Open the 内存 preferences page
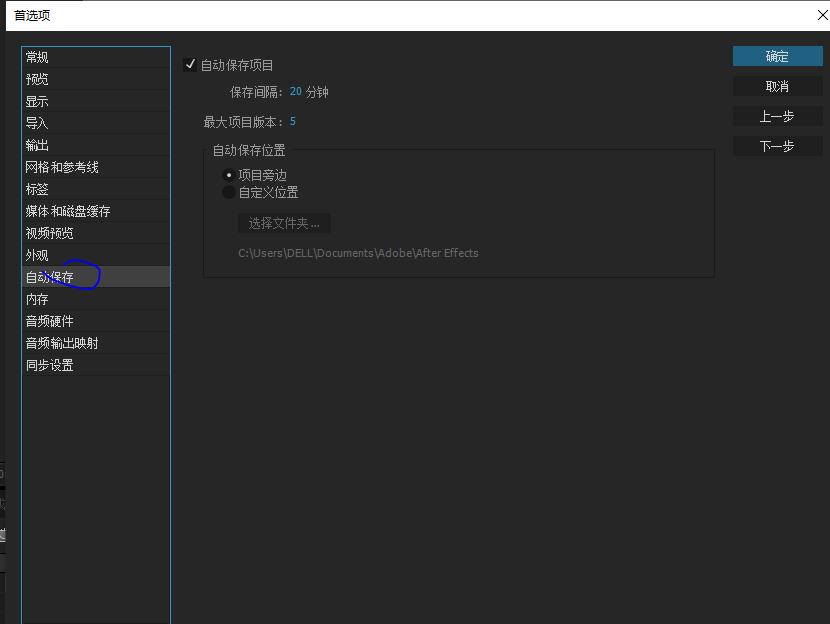Screen dimensions: 830x624 (x=96, y=300)
